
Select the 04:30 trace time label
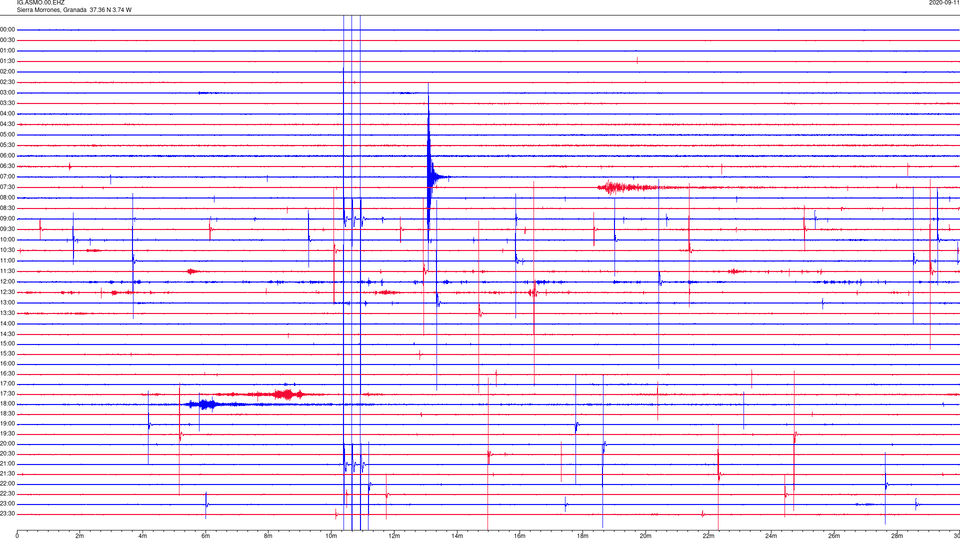[x=7, y=124]
